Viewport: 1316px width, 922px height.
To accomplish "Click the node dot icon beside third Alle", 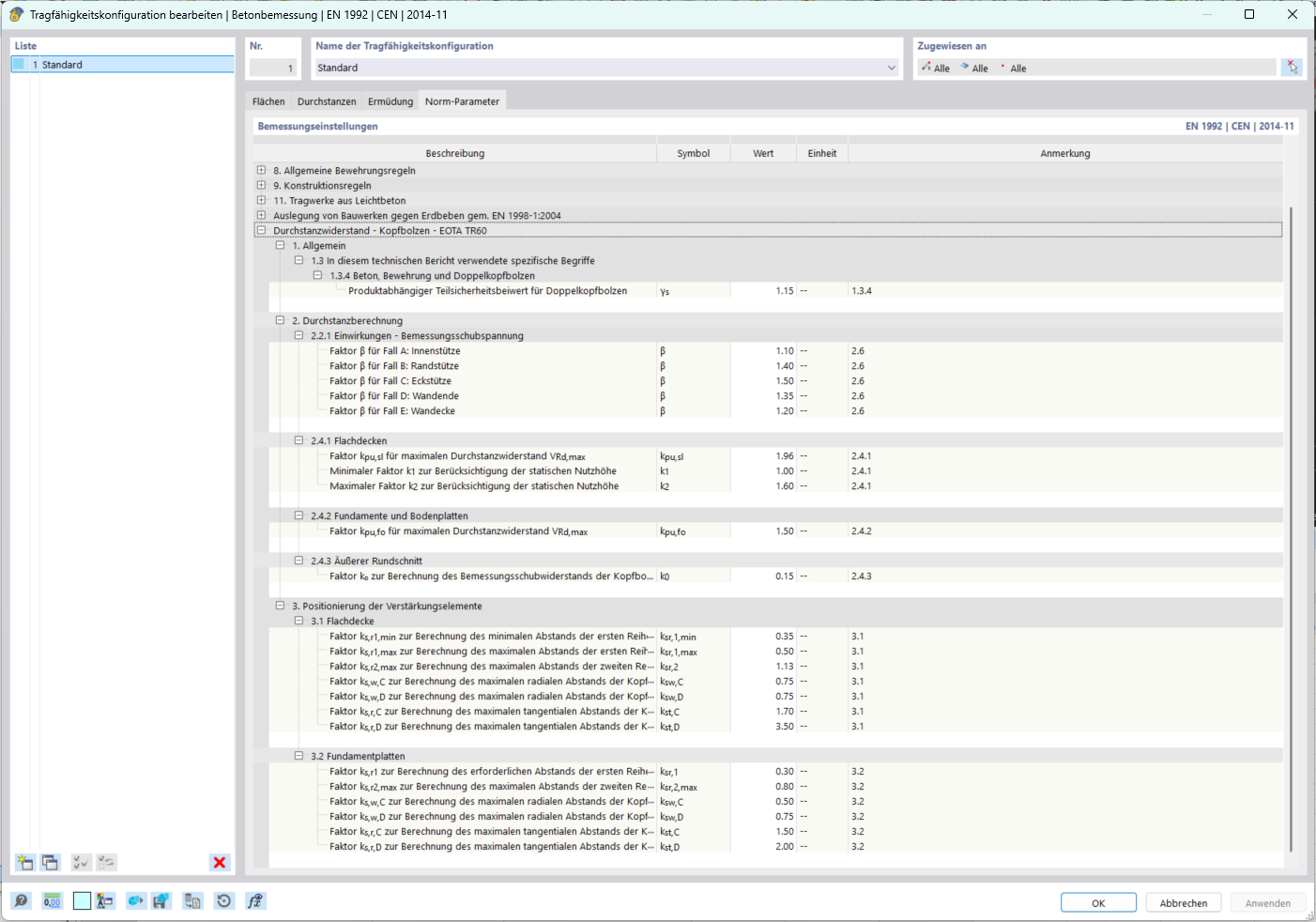I will [x=1002, y=68].
